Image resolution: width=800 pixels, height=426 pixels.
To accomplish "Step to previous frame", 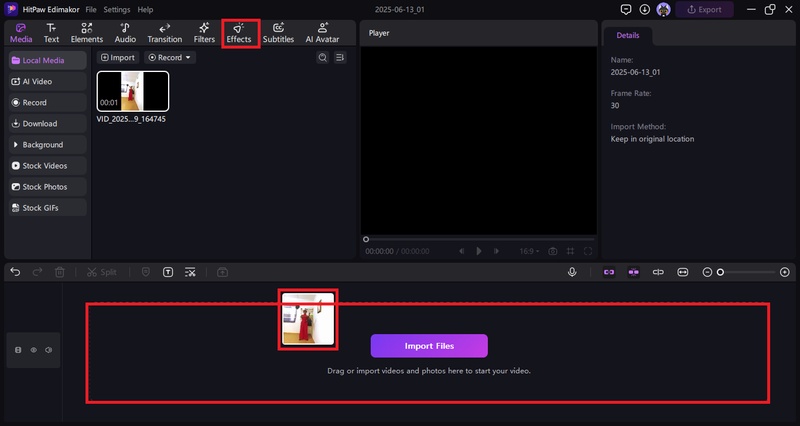I will point(461,251).
